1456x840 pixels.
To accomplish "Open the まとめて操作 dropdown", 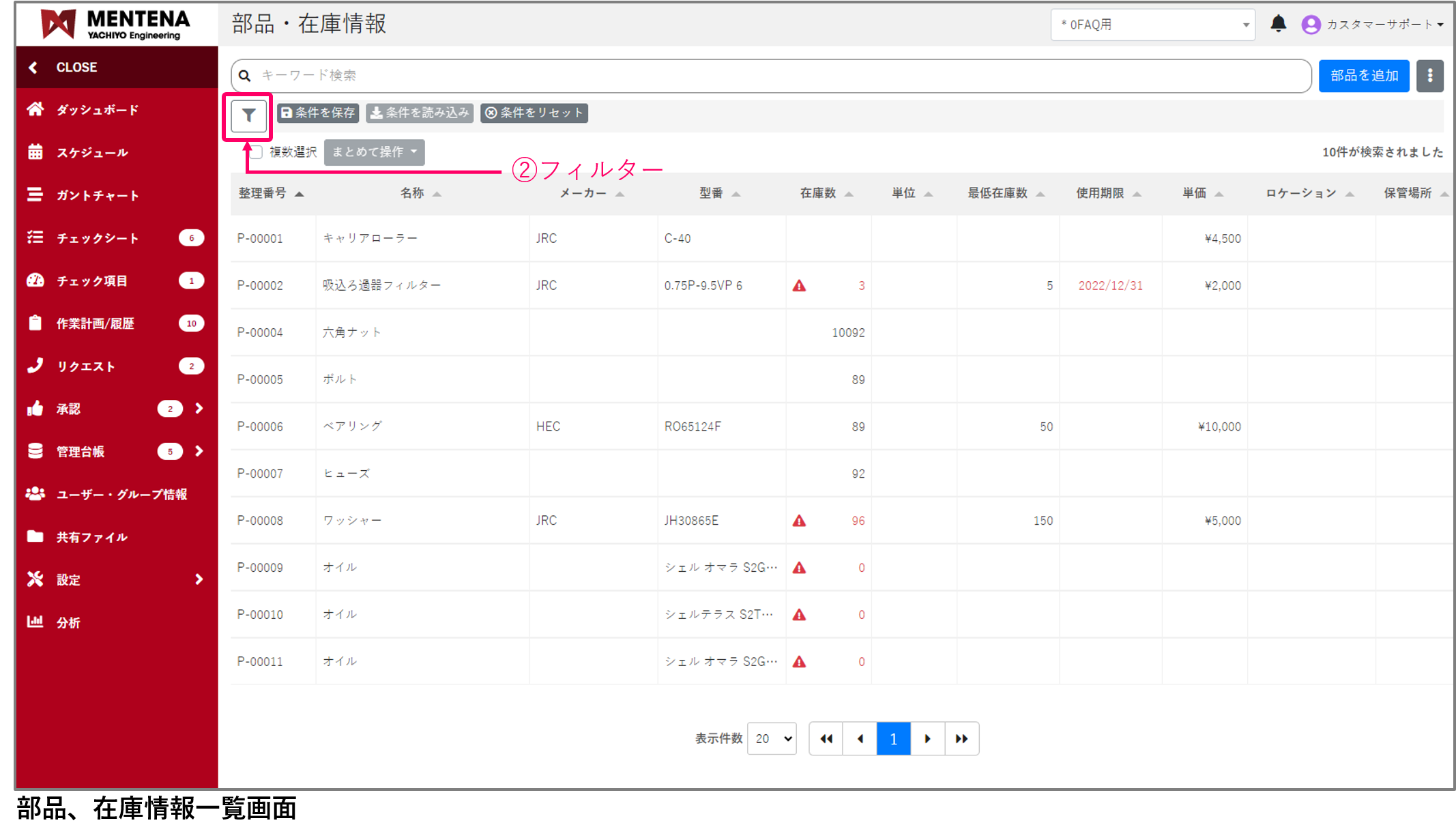I will tap(374, 152).
